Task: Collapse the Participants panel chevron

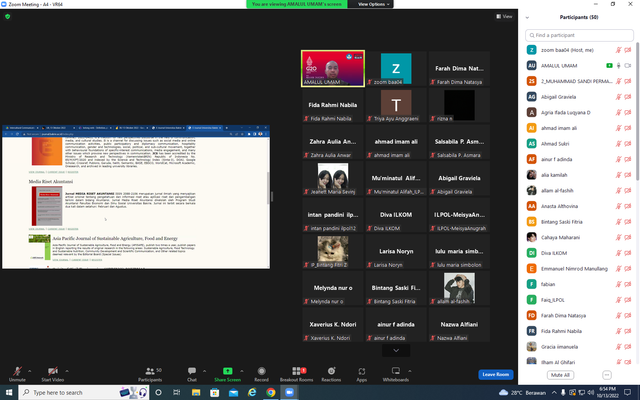Action: (x=527, y=17)
